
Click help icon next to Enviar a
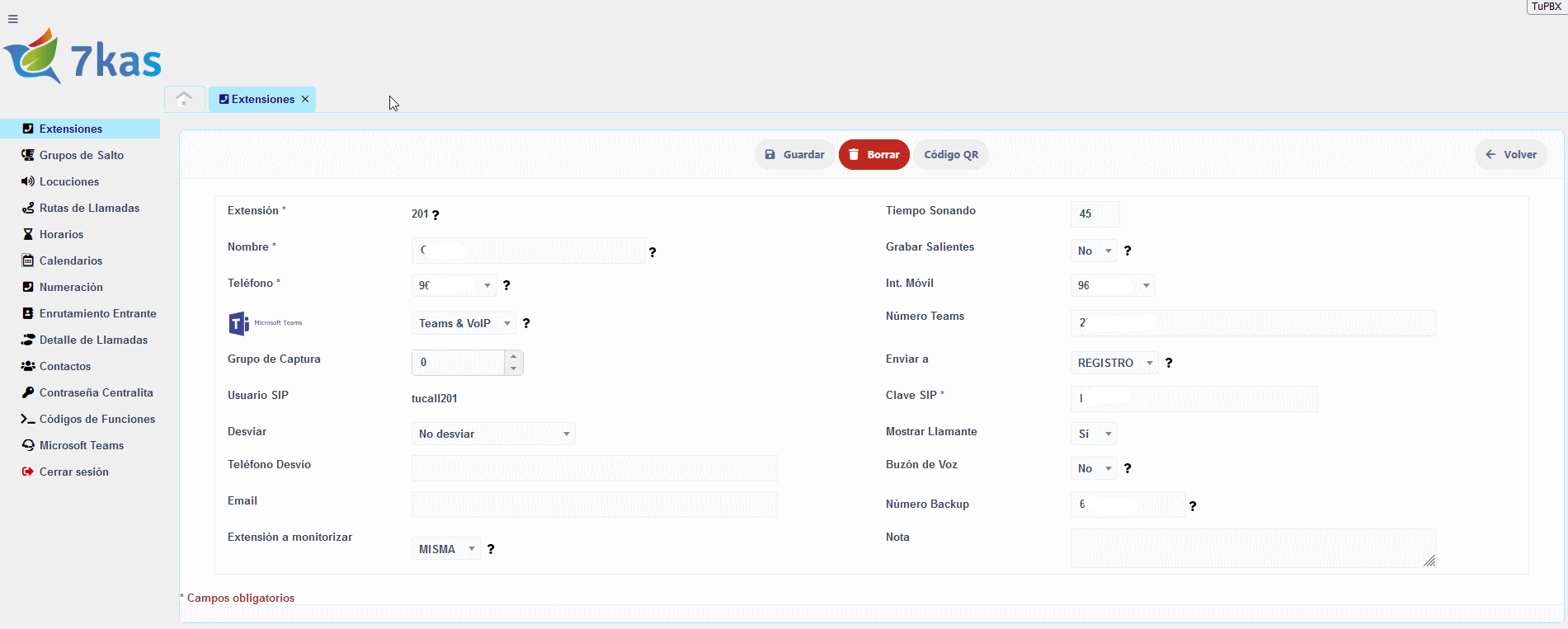pyautogui.click(x=1169, y=363)
